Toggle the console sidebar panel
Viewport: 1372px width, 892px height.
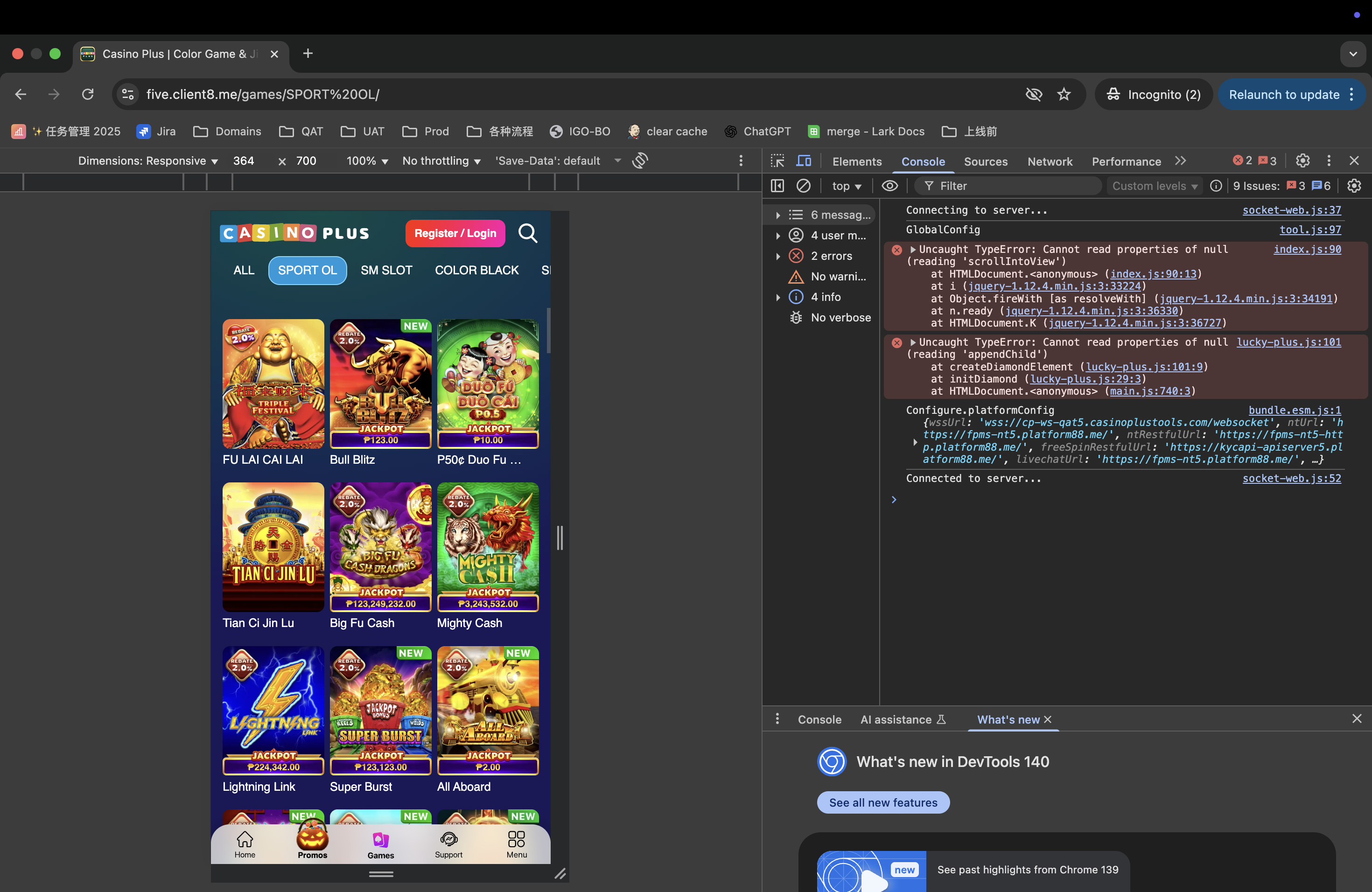point(777,186)
